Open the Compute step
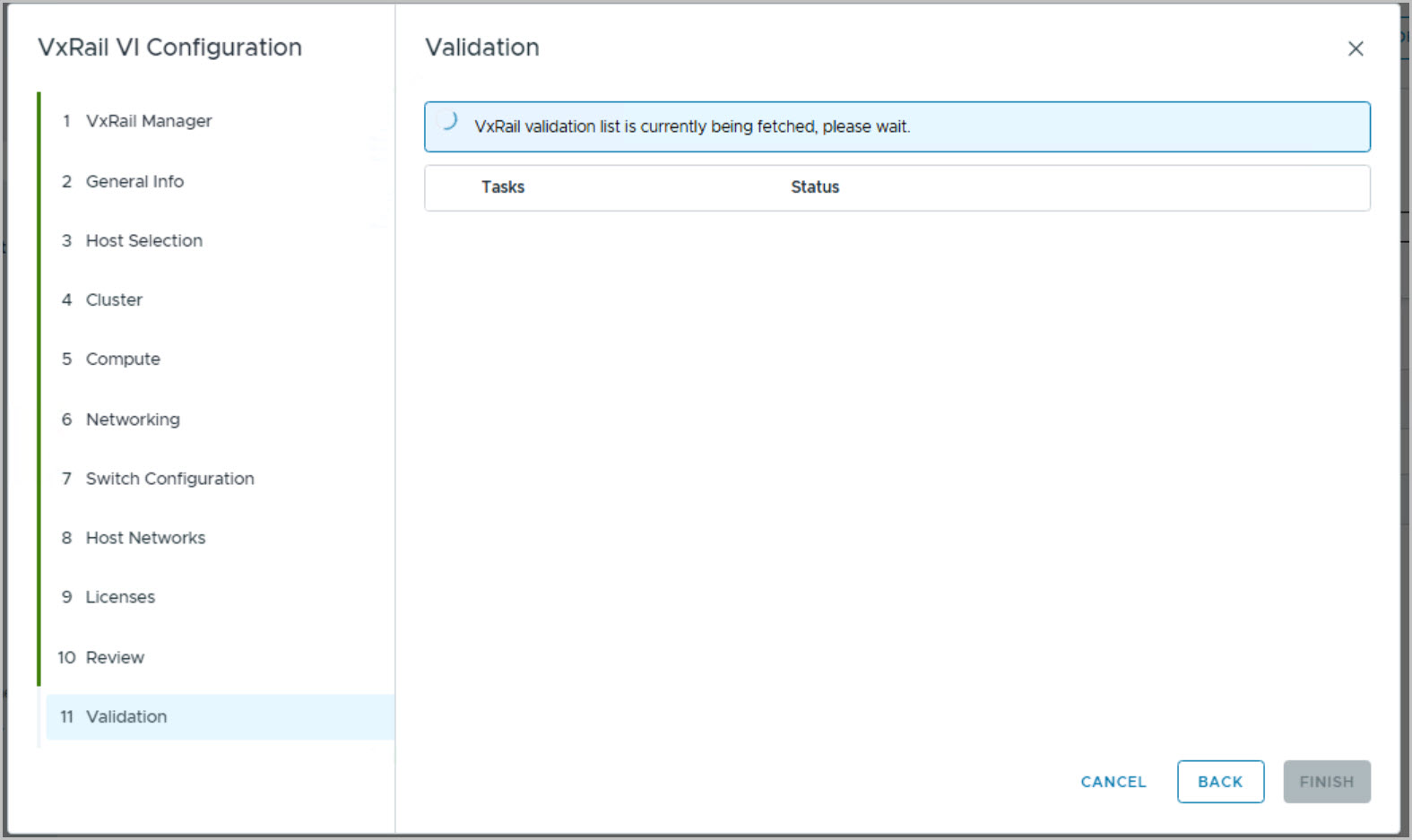The image size is (1412, 840). coord(123,359)
